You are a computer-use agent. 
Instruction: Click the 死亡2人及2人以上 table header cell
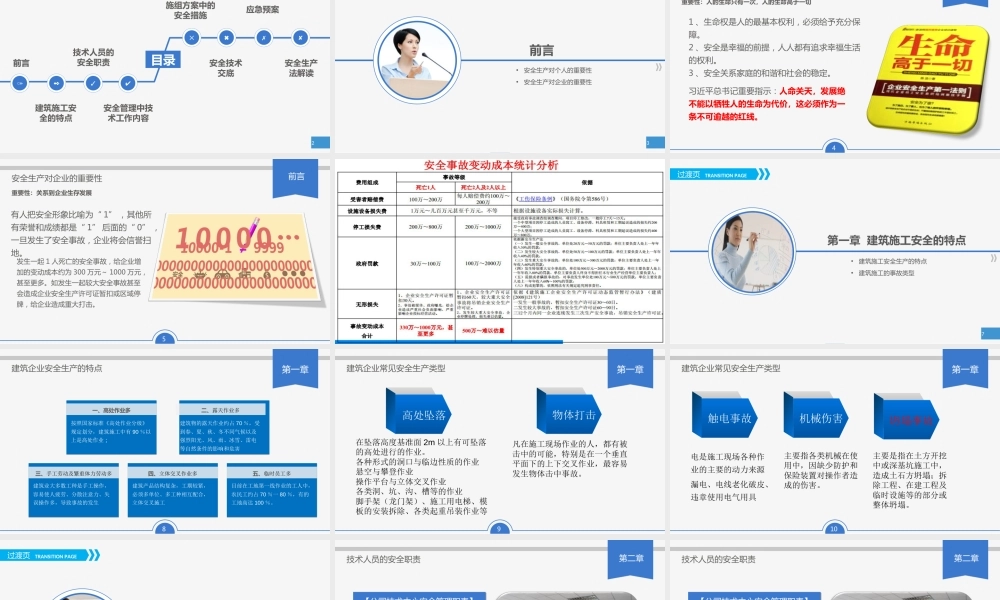click(x=483, y=187)
